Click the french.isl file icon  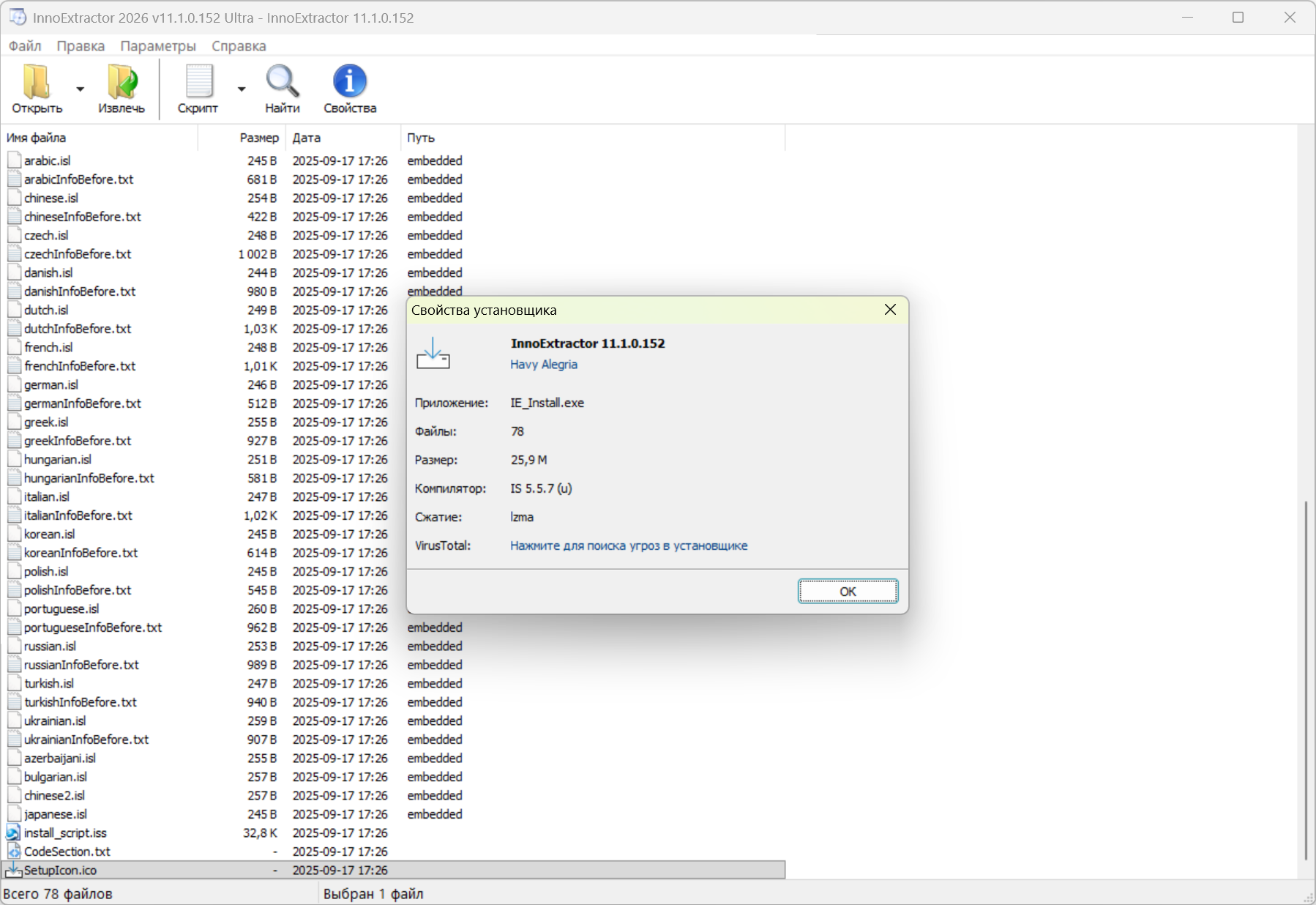click(14, 347)
